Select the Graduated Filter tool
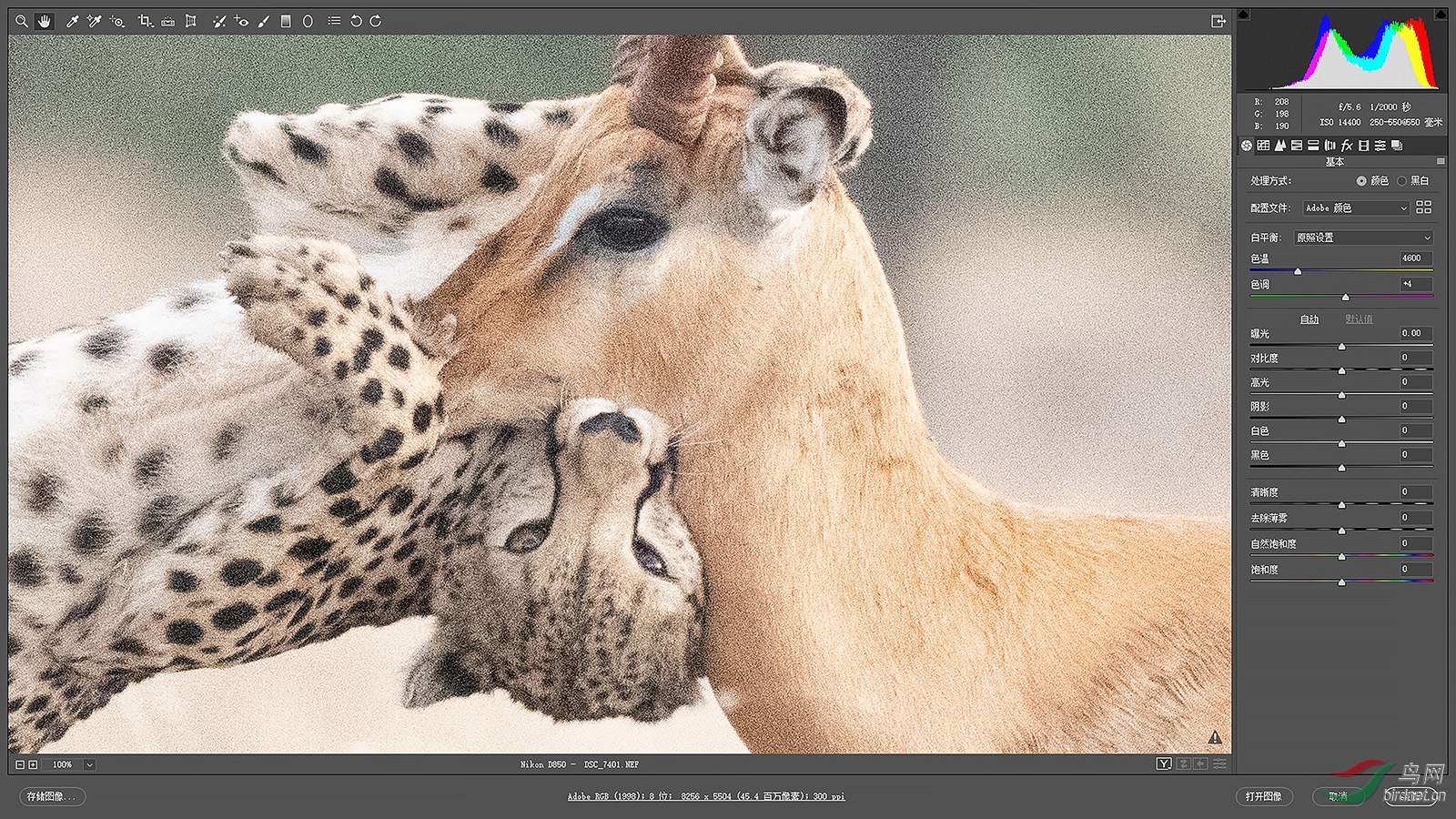Image resolution: width=1456 pixels, height=819 pixels. coord(286,21)
